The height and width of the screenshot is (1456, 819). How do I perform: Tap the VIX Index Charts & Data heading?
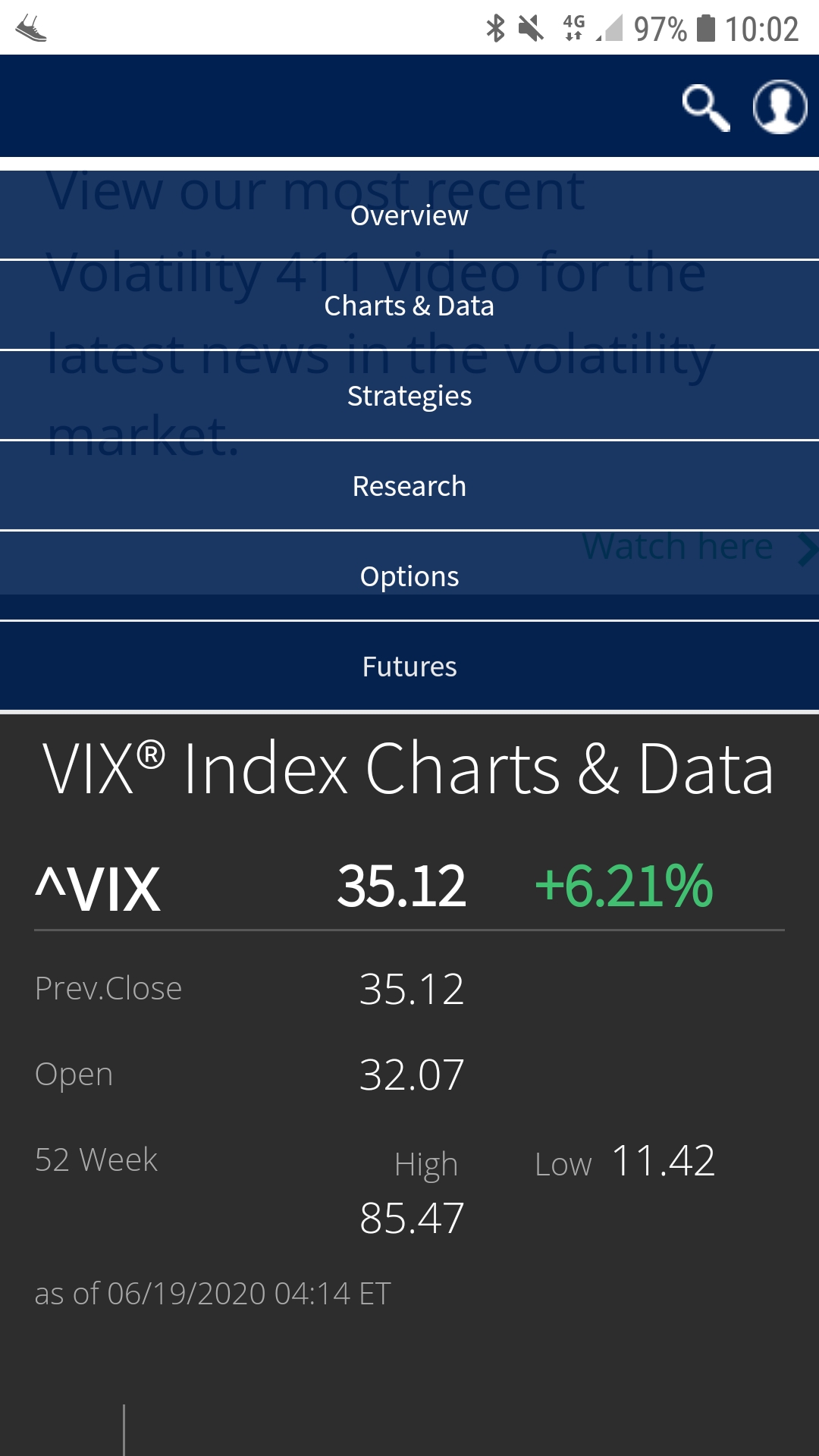point(408,769)
